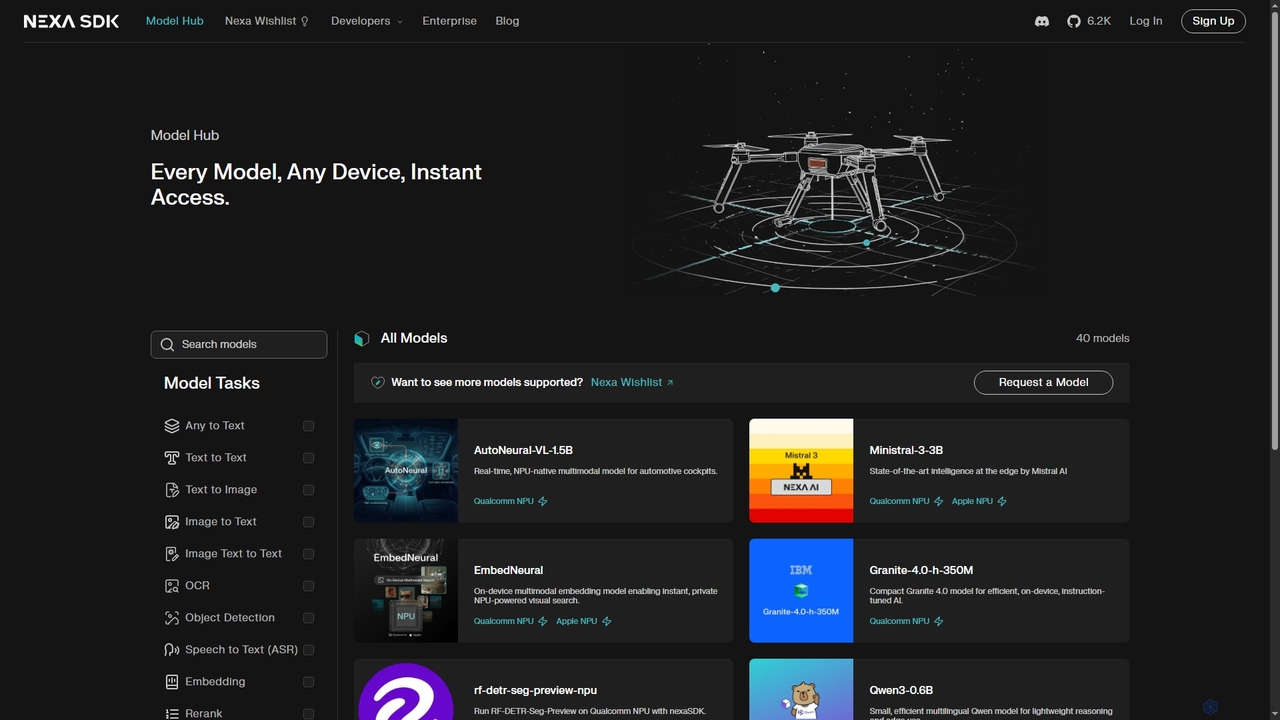This screenshot has width=1280, height=720.
Task: Open the Qwen3-0.6B model title
Action: click(901, 690)
